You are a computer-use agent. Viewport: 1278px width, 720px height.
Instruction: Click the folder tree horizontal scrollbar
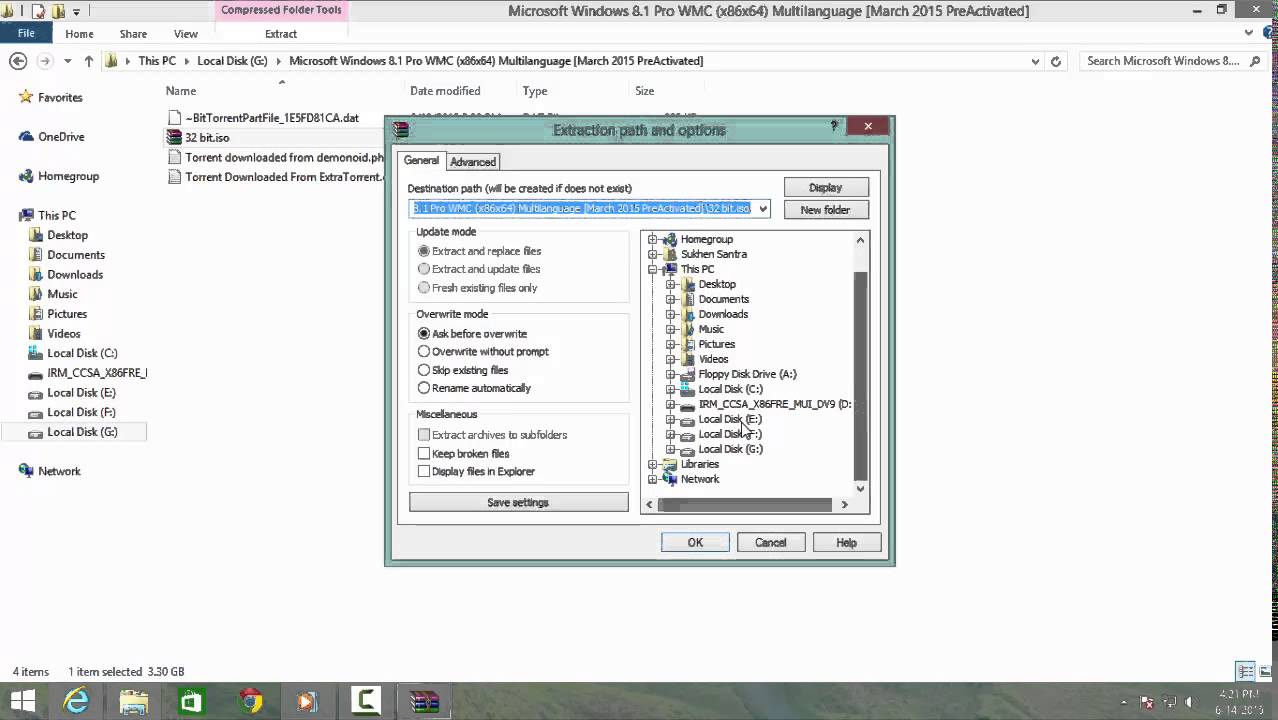(745, 505)
